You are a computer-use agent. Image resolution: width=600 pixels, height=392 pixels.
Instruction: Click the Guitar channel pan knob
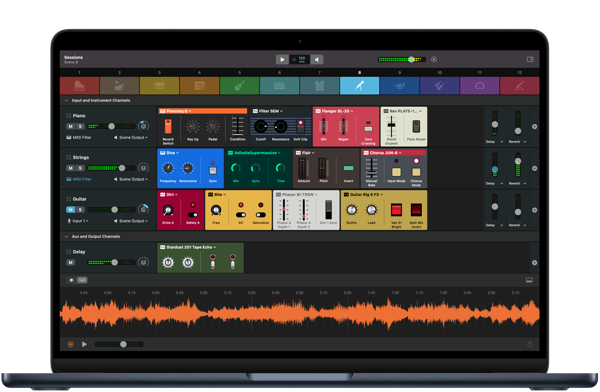143,209
